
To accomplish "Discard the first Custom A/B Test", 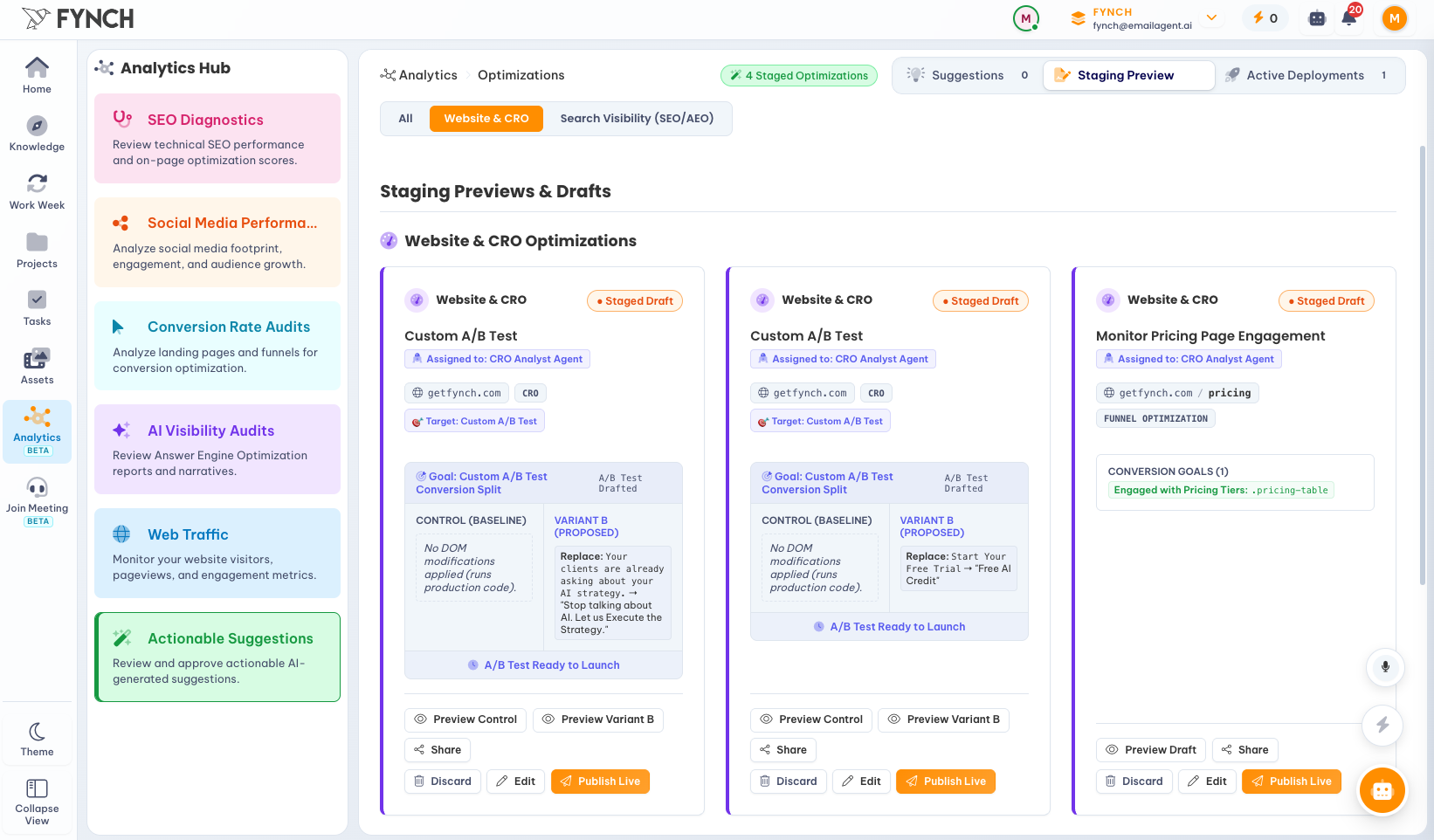I will coord(443,781).
